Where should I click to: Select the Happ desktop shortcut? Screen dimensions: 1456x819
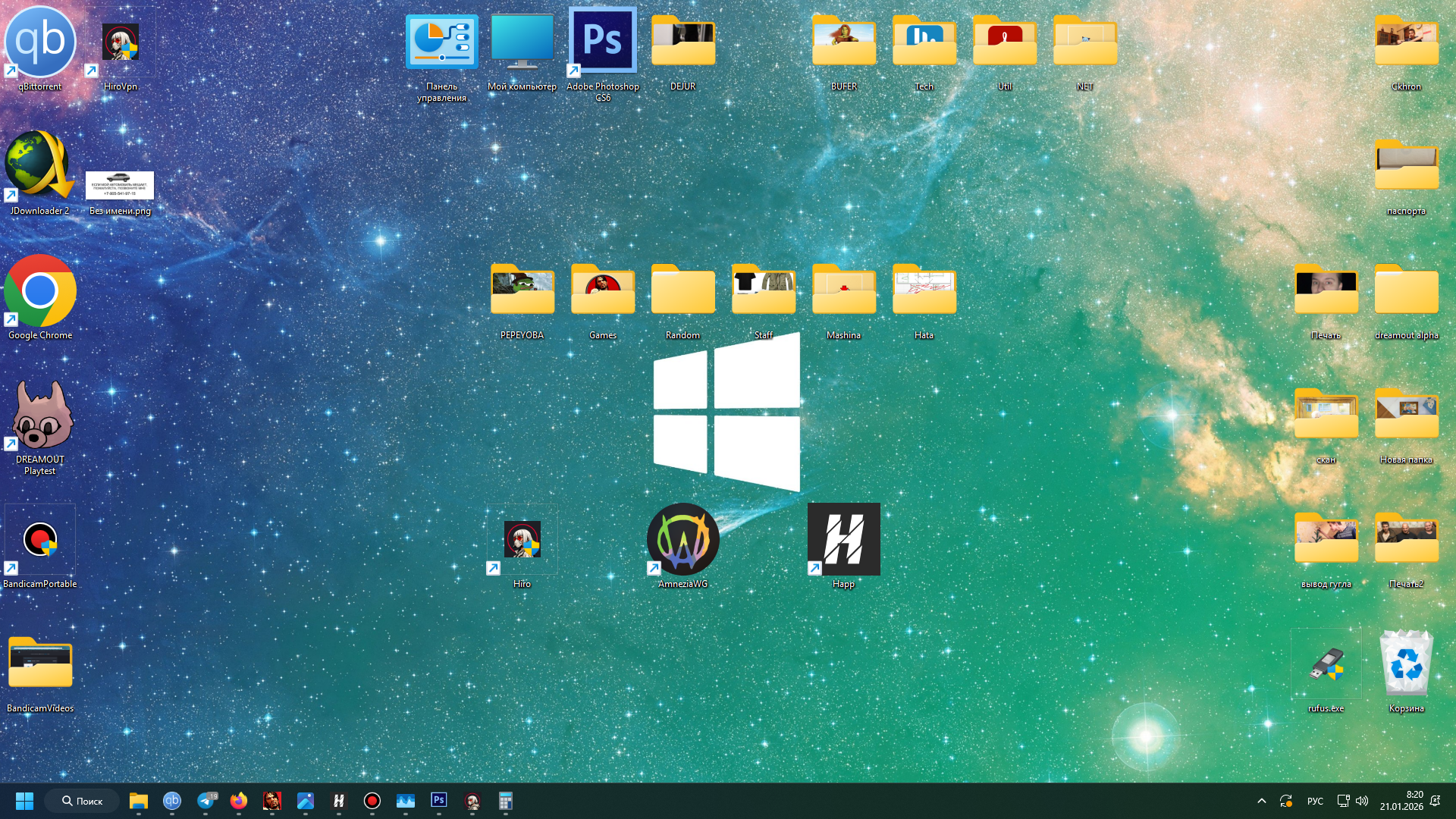[843, 540]
